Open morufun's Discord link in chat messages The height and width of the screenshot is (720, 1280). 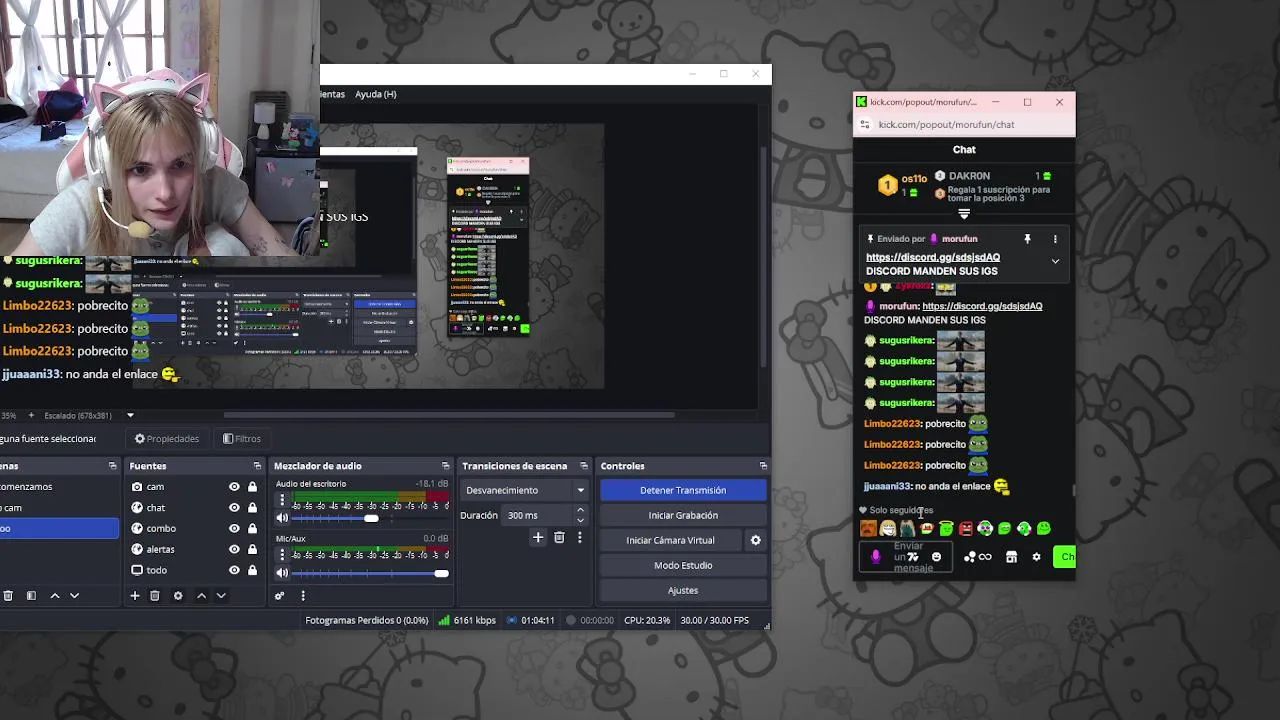coord(982,306)
